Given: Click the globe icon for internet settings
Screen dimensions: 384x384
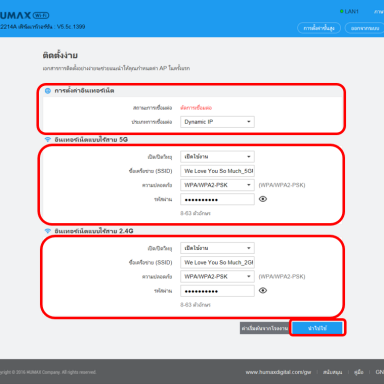Looking at the screenshot, I should click(x=48, y=91).
